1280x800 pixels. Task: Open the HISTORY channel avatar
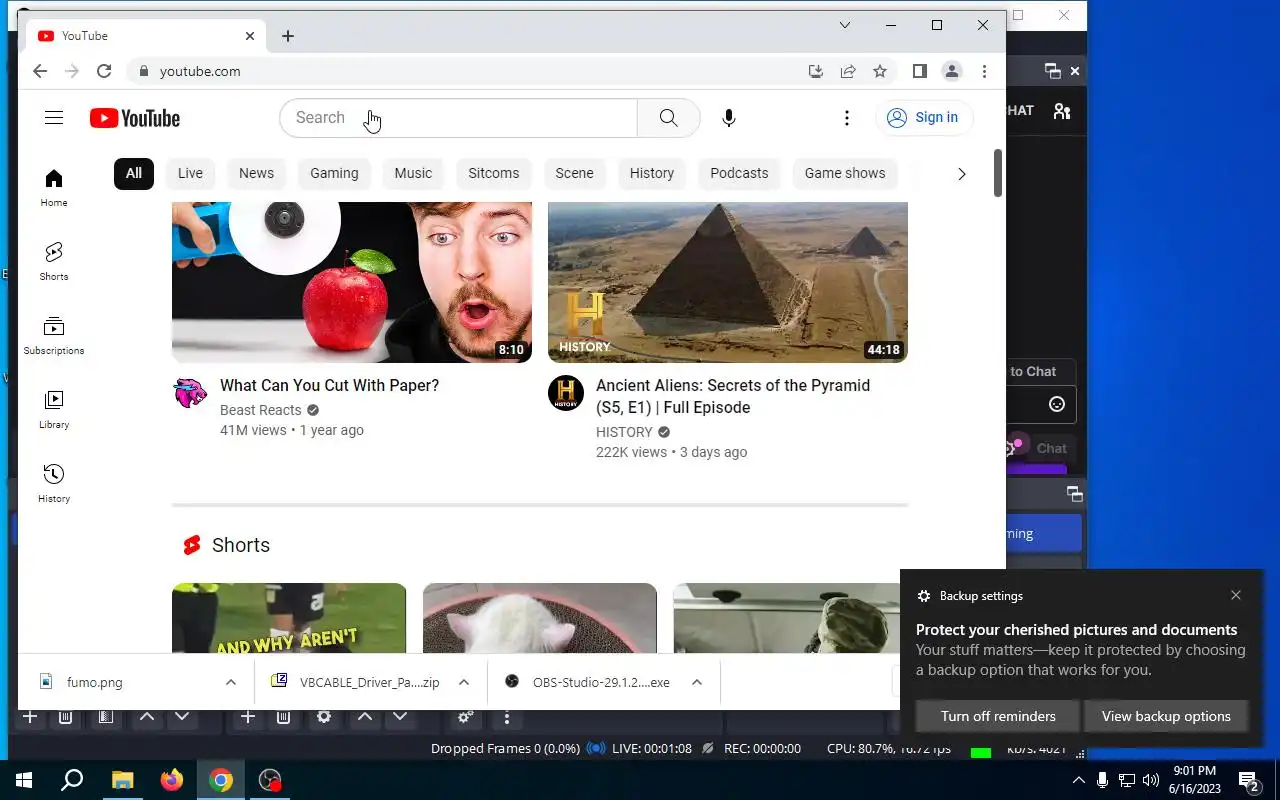566,393
